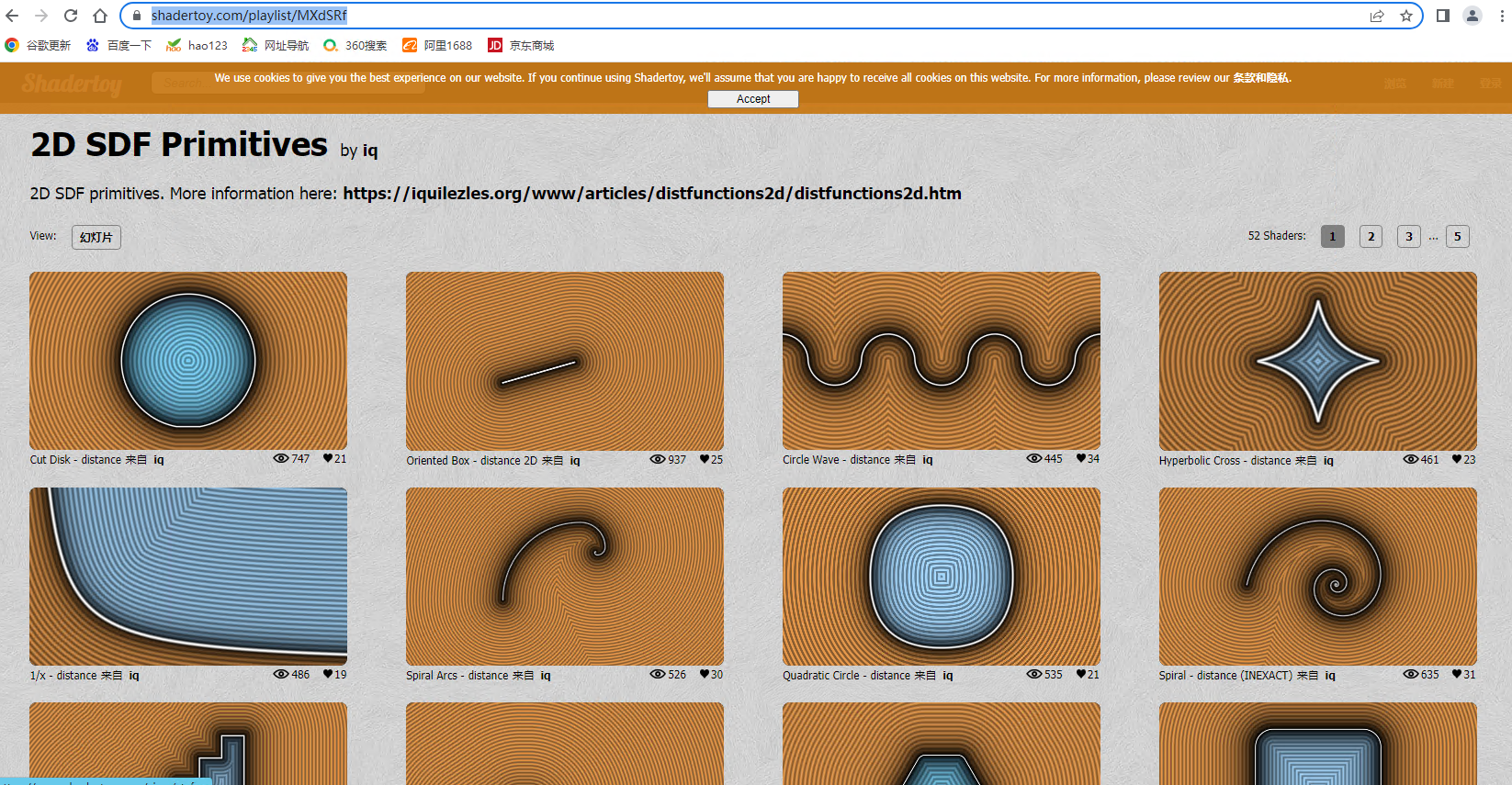Image resolution: width=1512 pixels, height=785 pixels.
Task: Click the Cut Disk - distance title
Action: 75,460
